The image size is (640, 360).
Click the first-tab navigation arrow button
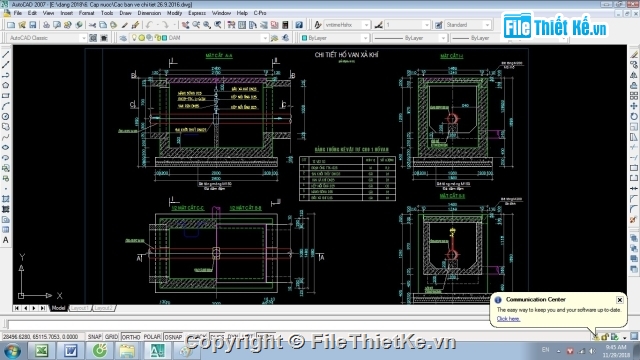tap(17, 308)
